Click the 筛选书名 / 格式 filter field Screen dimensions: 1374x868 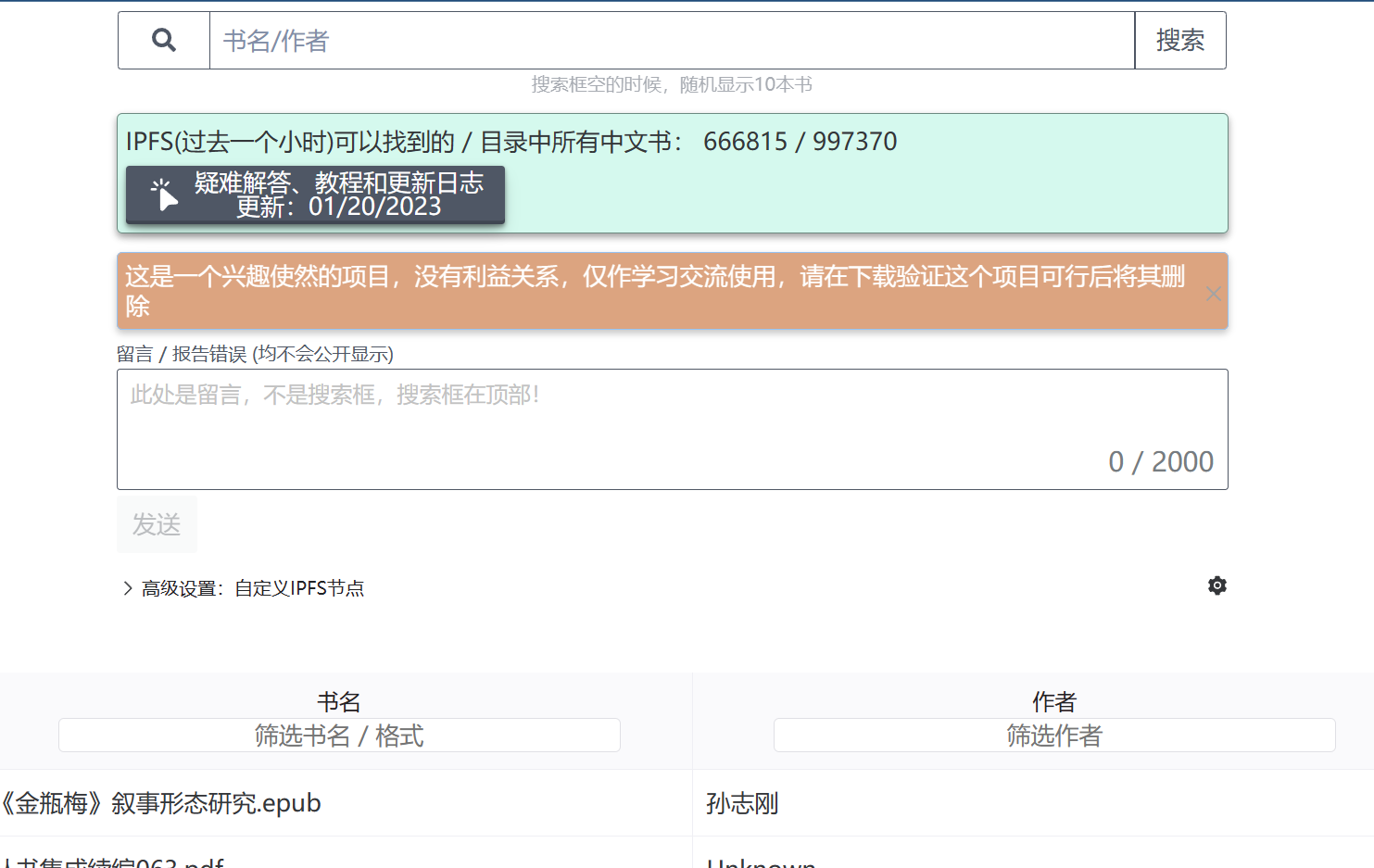pyautogui.click(x=339, y=735)
